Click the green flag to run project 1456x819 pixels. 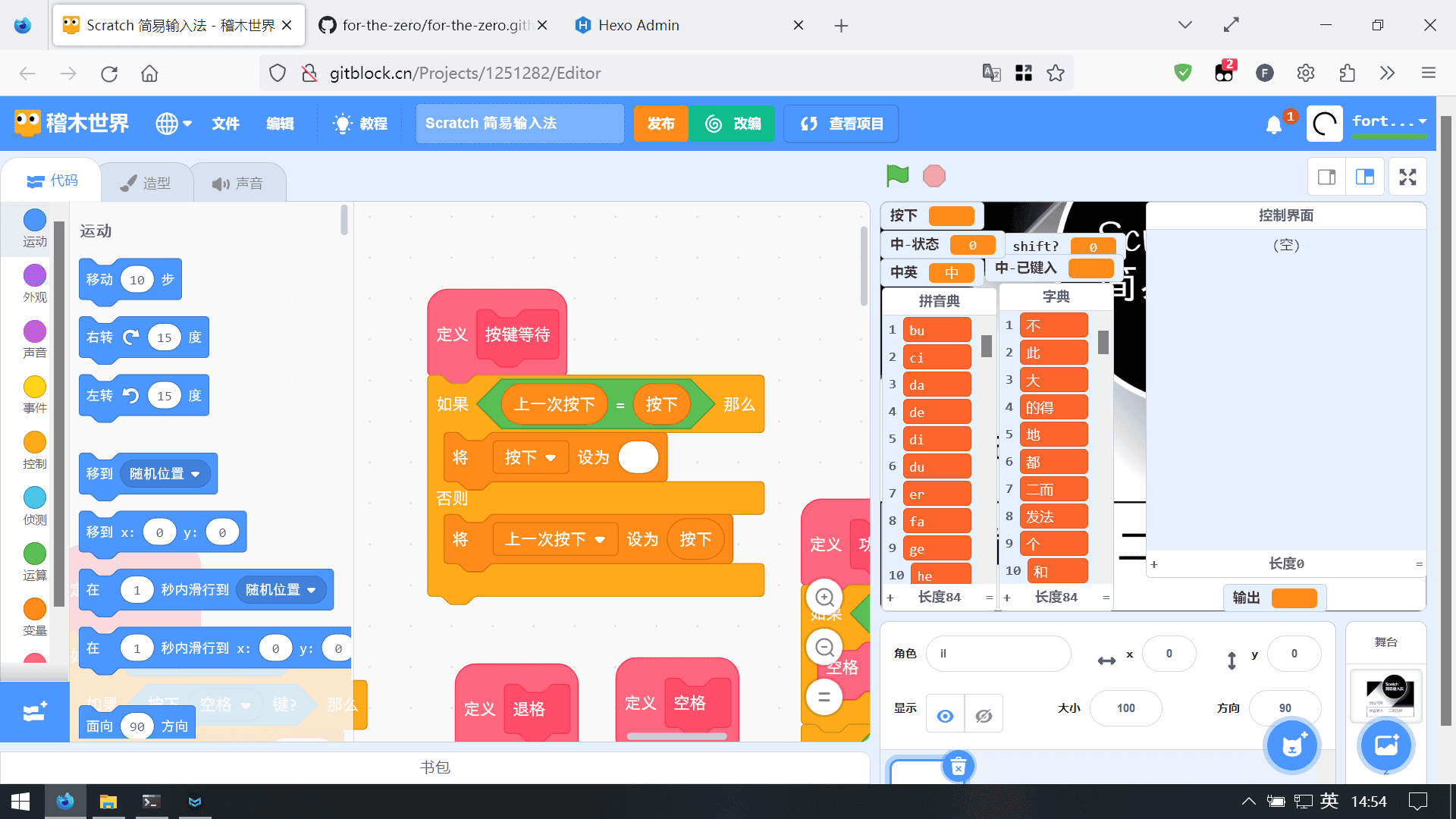[897, 176]
